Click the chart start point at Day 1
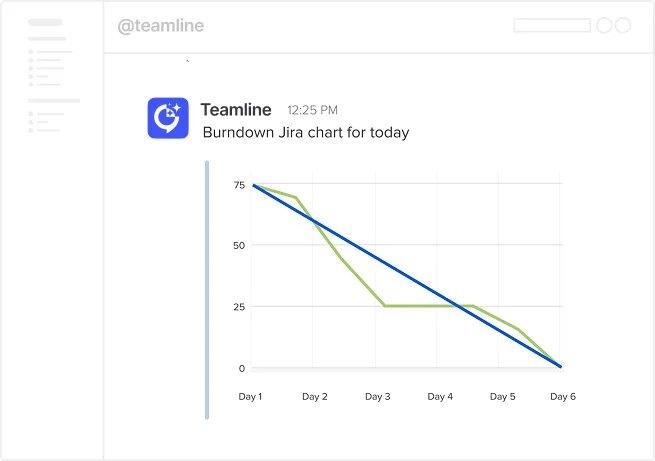The image size is (655, 461). click(x=254, y=185)
